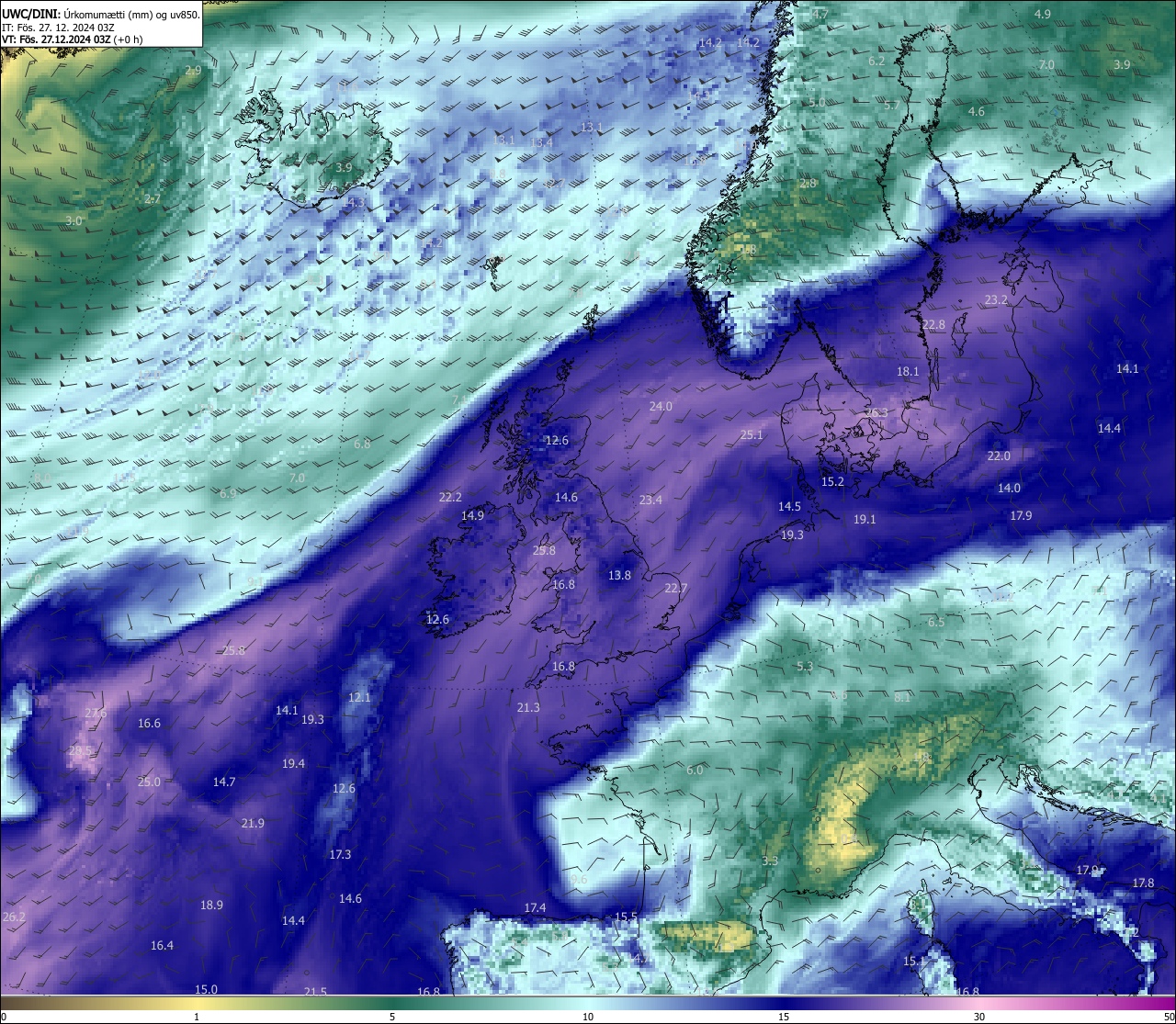Click the 22.7 value on the map

coord(675,589)
